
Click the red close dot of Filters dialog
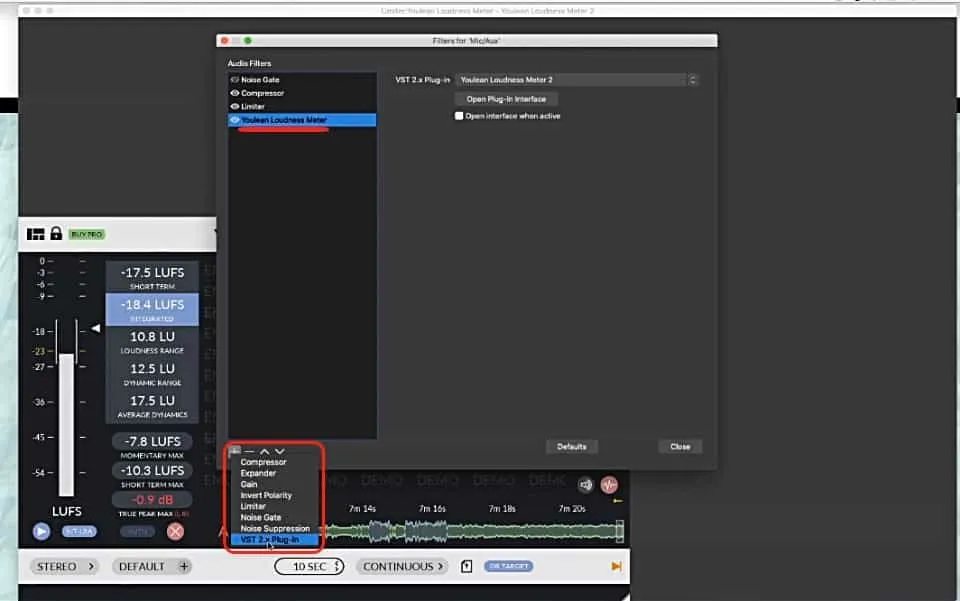225,40
